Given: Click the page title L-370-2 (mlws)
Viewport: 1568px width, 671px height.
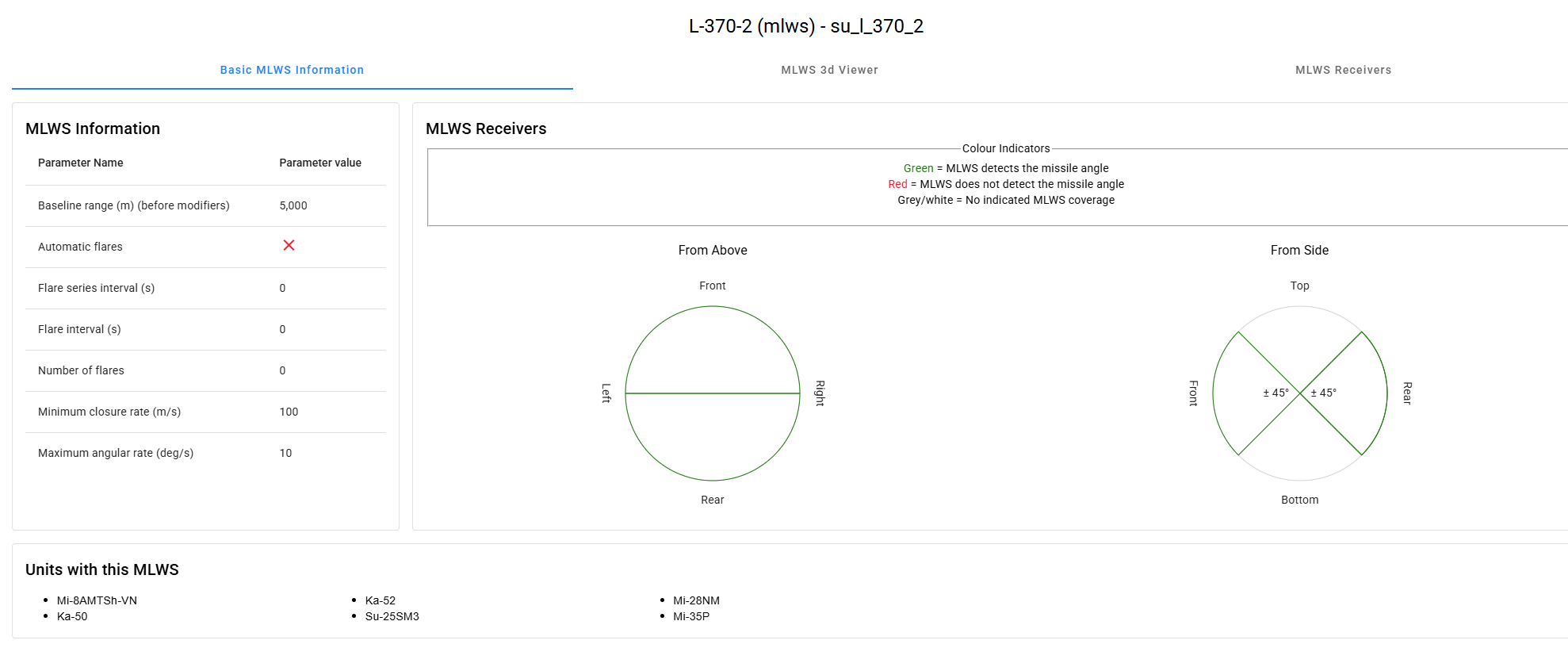Looking at the screenshot, I should (x=805, y=26).
